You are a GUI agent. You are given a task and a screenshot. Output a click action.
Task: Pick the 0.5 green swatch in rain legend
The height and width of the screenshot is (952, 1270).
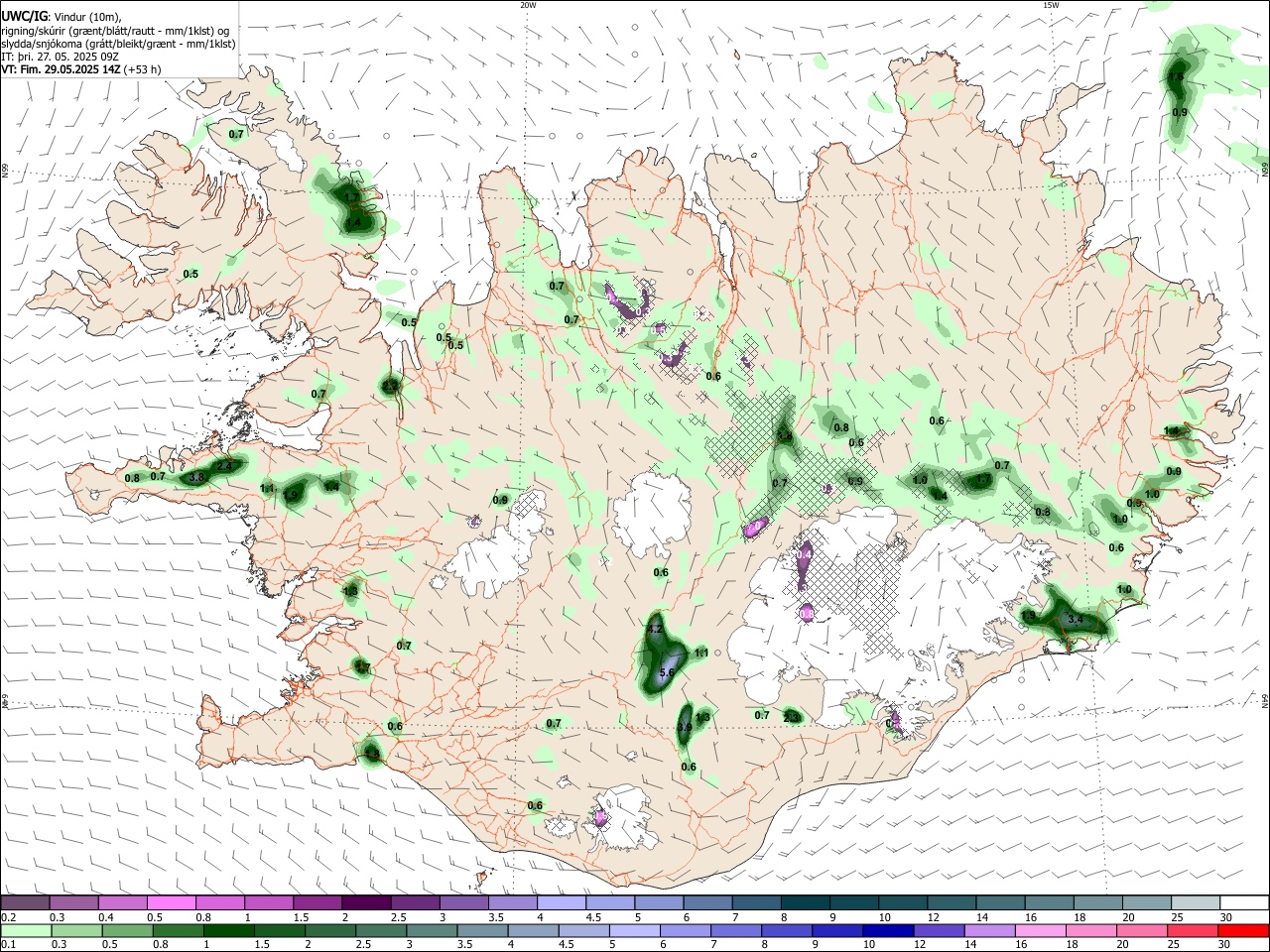[x=127, y=930]
